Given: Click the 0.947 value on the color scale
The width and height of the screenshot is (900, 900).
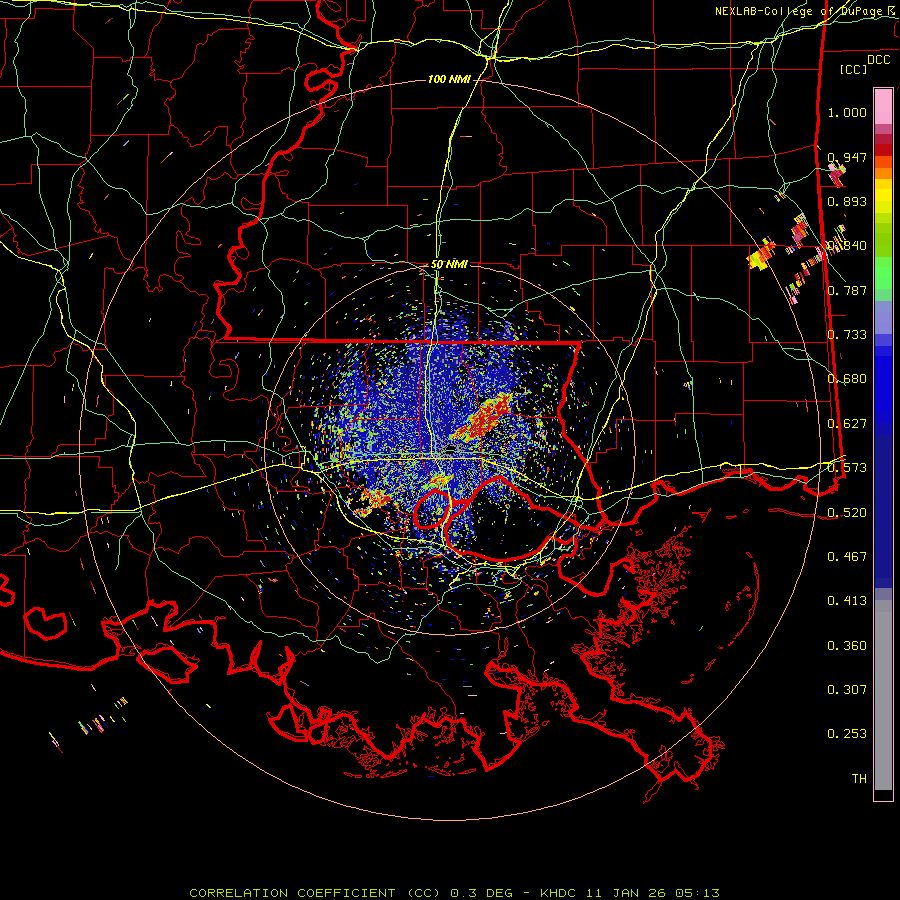Looking at the screenshot, I should tap(847, 157).
